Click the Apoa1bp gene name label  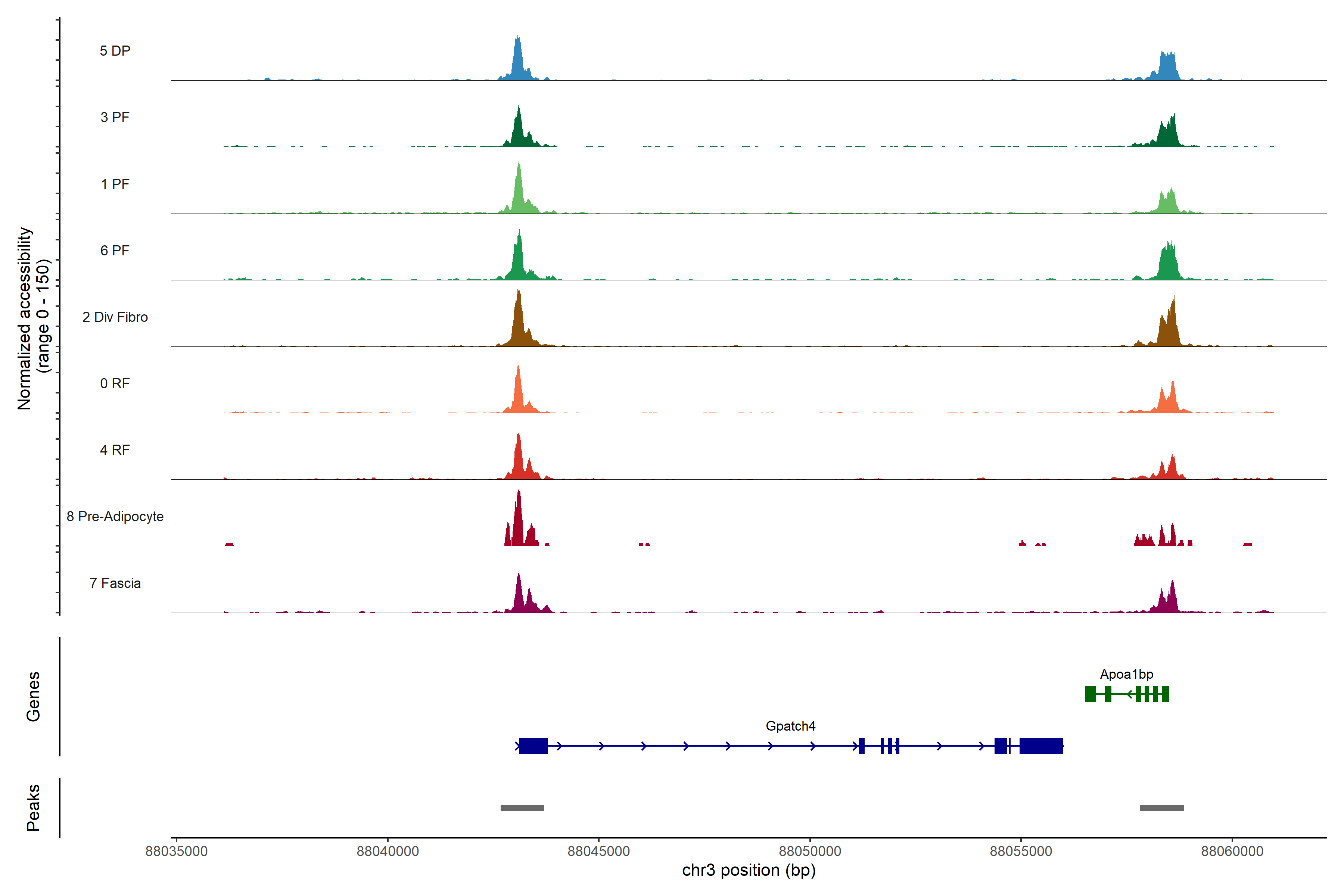coord(1126,674)
